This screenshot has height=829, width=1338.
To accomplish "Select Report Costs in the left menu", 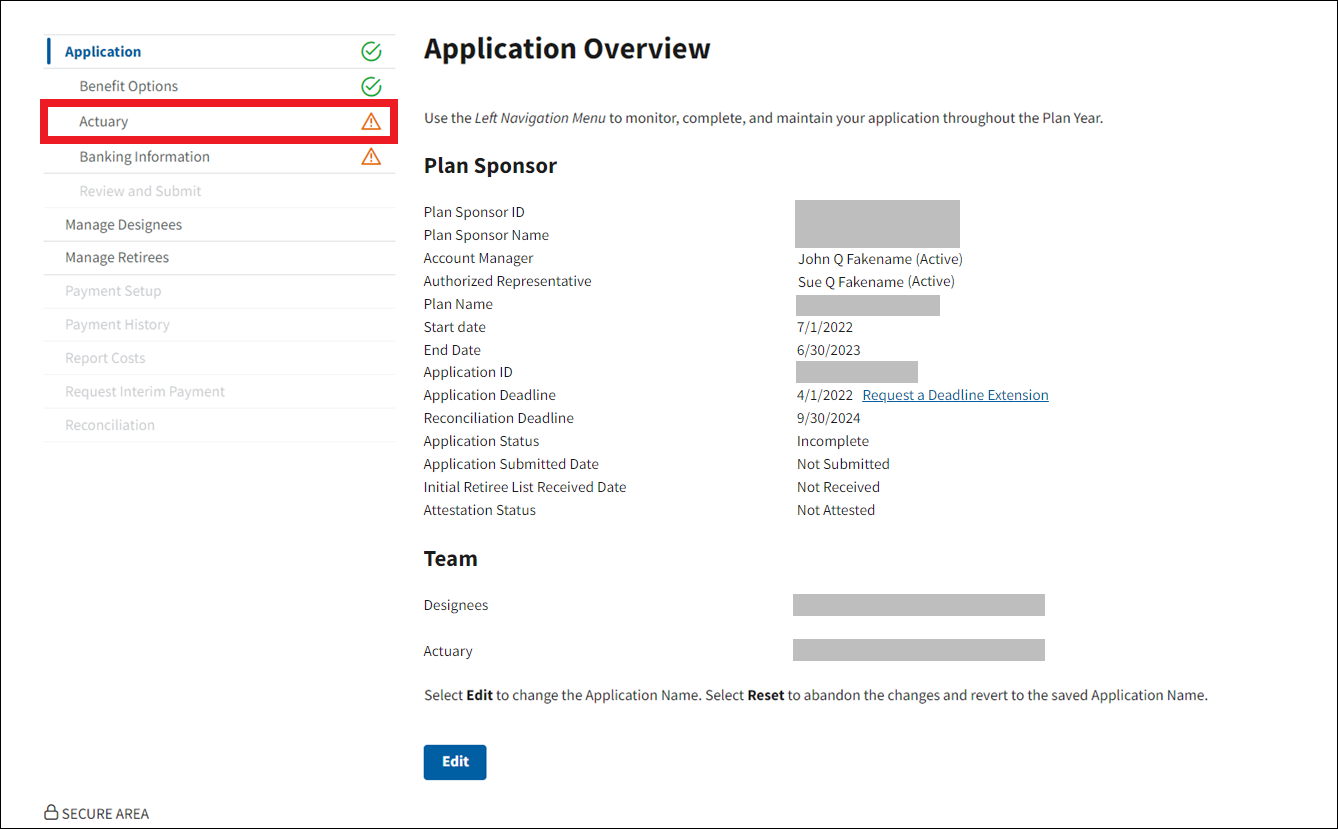I will tap(105, 358).
